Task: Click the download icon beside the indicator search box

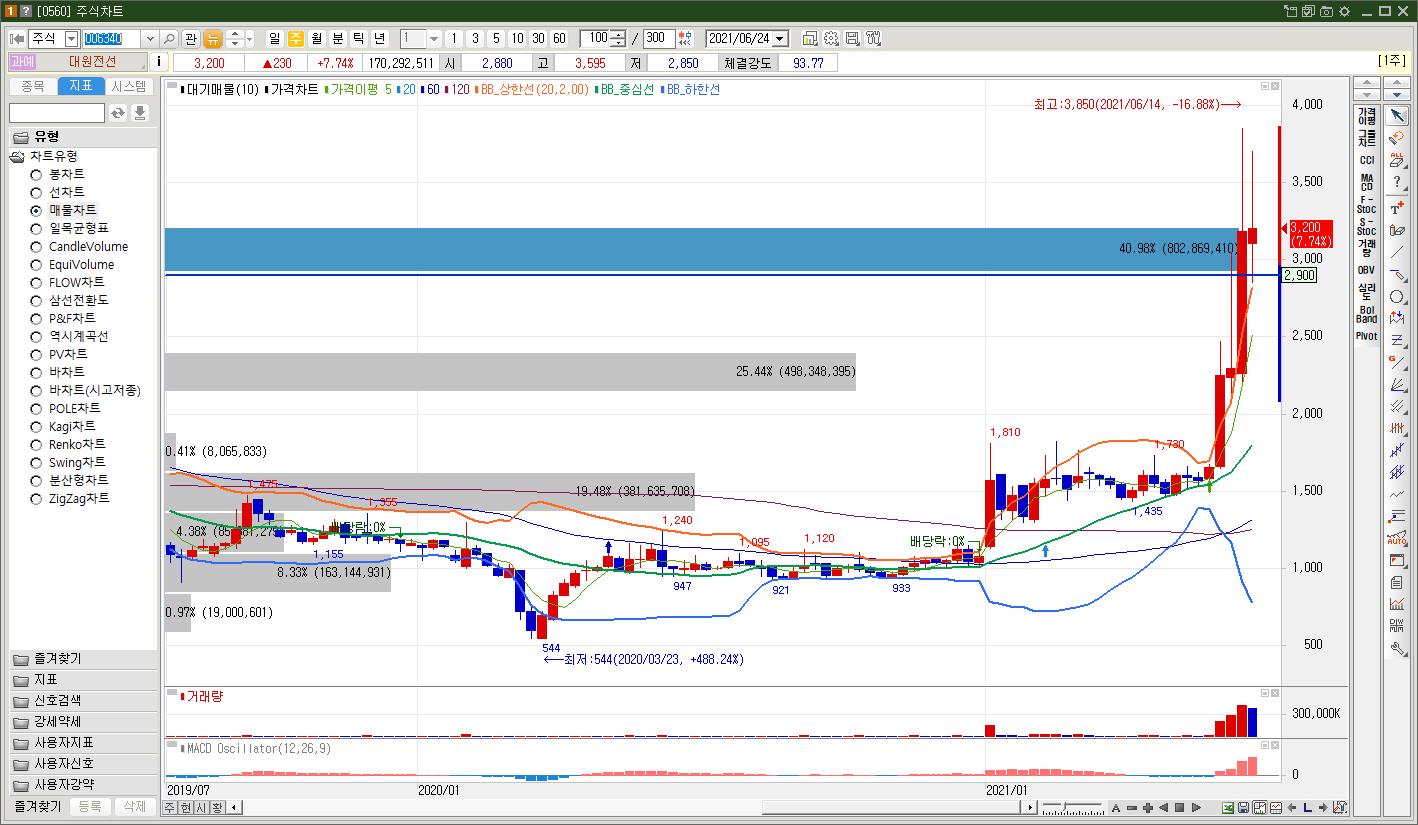Action: (x=140, y=113)
